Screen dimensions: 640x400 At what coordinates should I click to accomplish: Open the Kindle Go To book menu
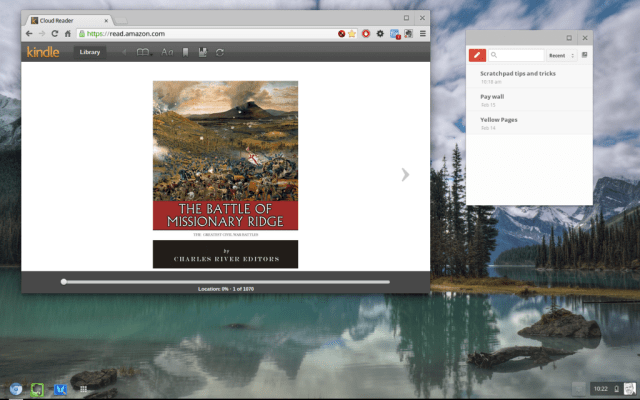coord(144,52)
